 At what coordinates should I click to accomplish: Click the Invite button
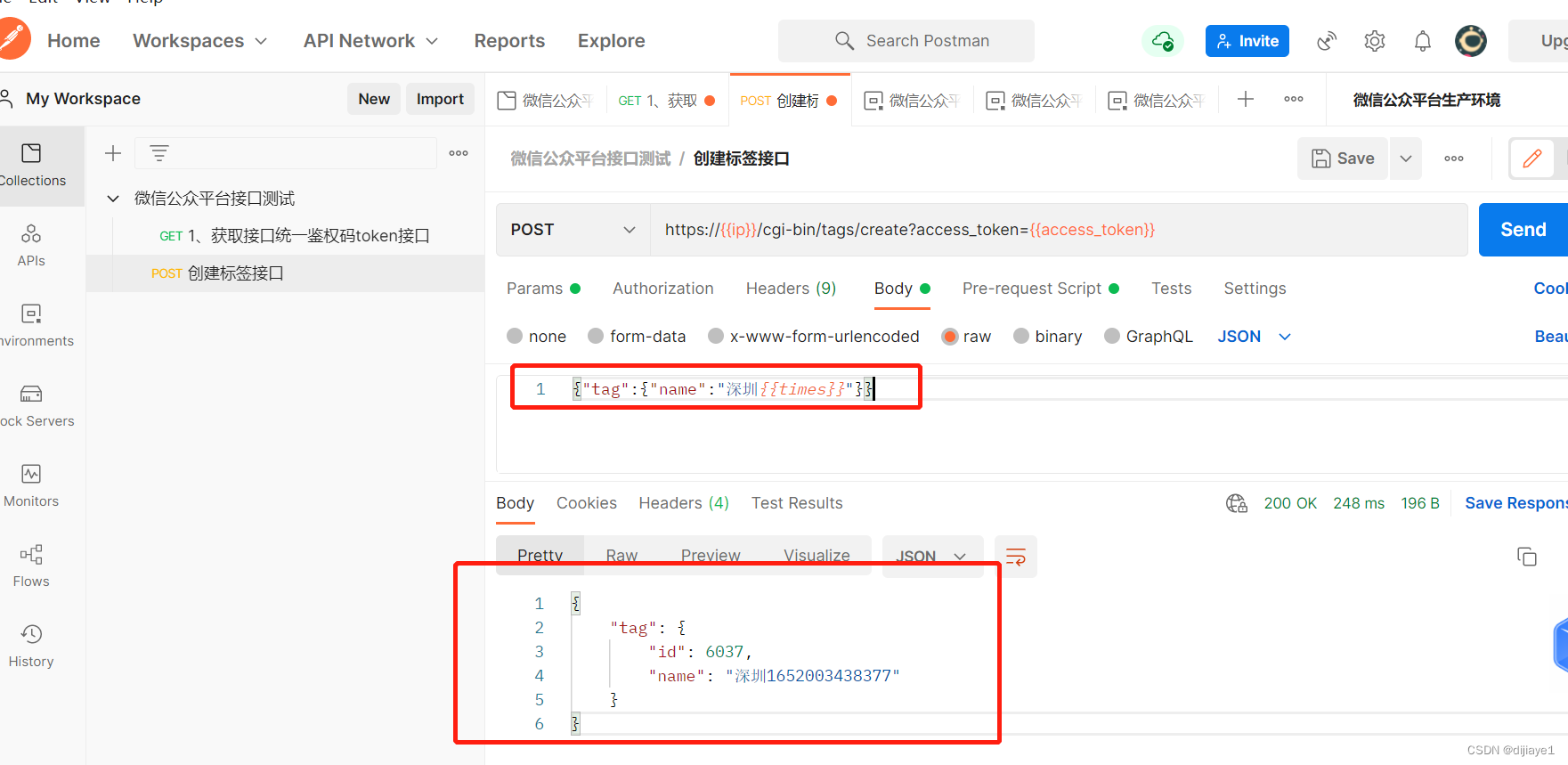(x=1247, y=41)
